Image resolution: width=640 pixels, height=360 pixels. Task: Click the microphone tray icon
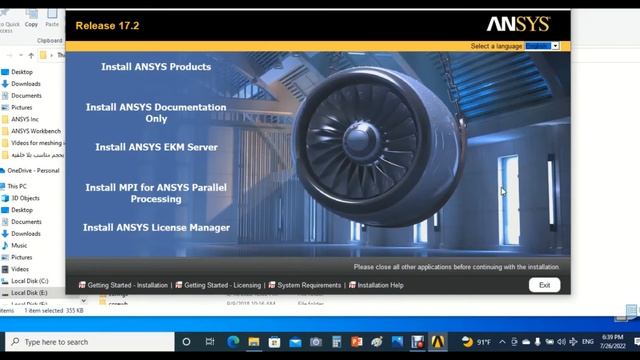coord(538,342)
